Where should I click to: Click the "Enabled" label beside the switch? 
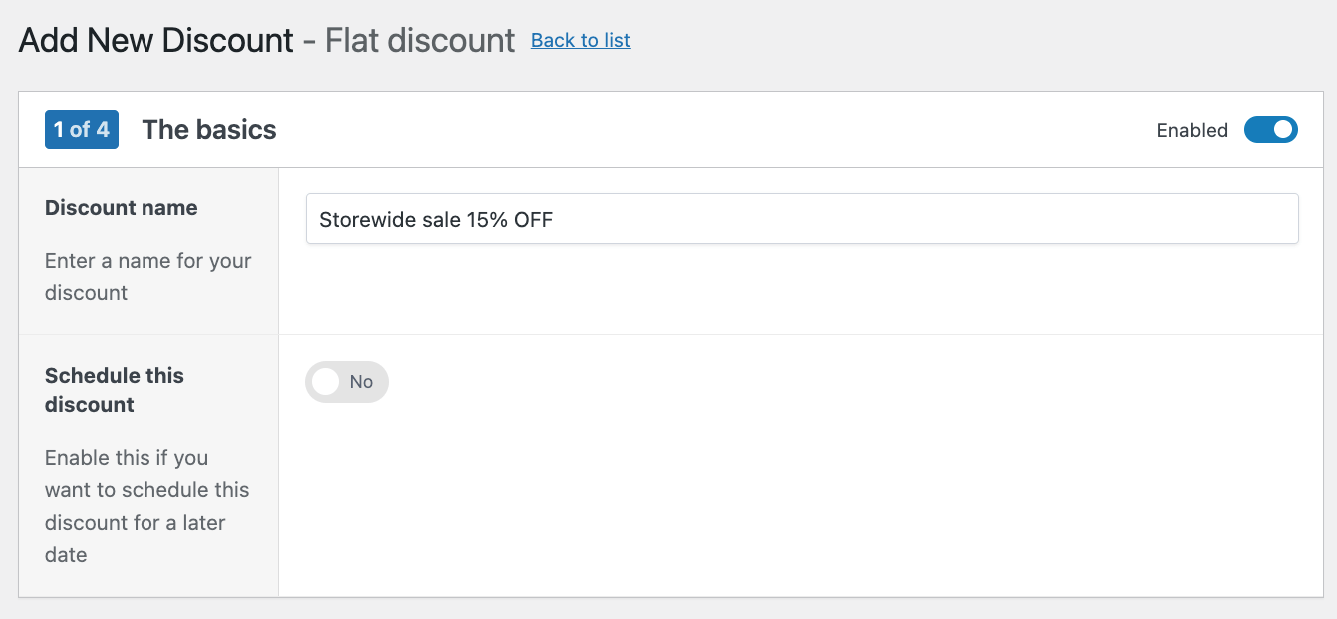(1192, 131)
